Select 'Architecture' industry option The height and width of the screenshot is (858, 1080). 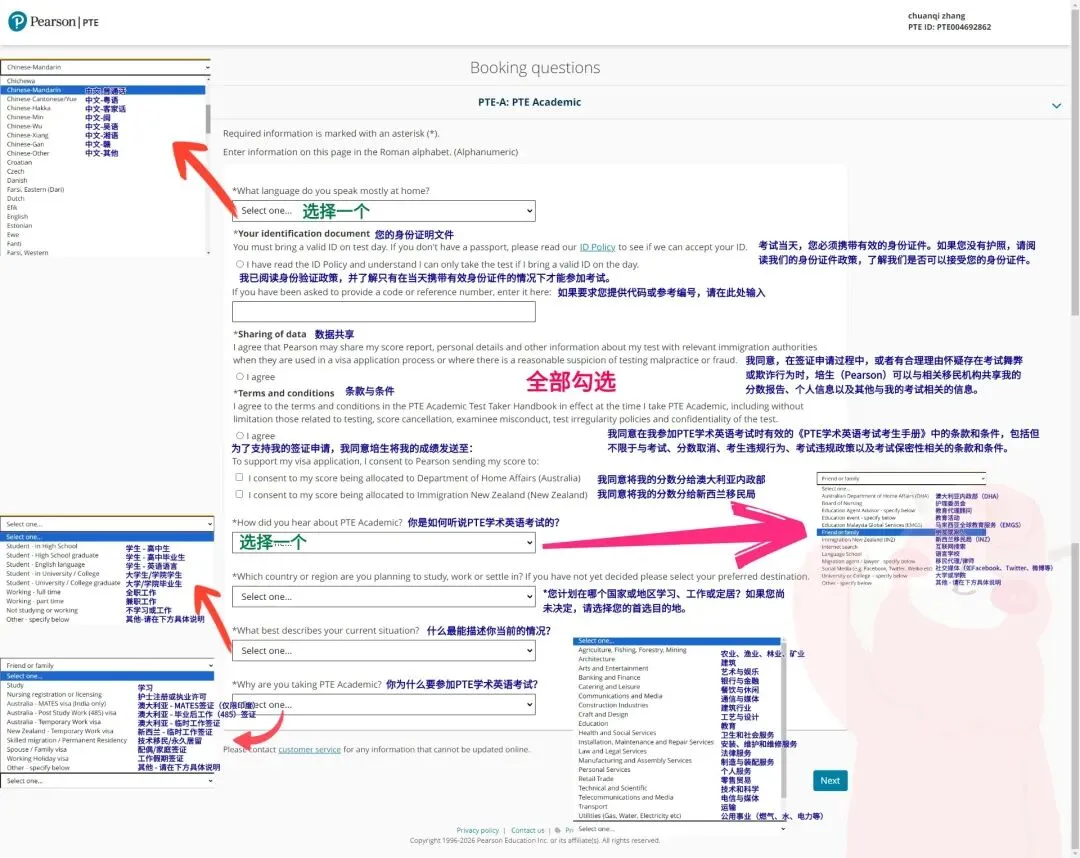coord(596,659)
